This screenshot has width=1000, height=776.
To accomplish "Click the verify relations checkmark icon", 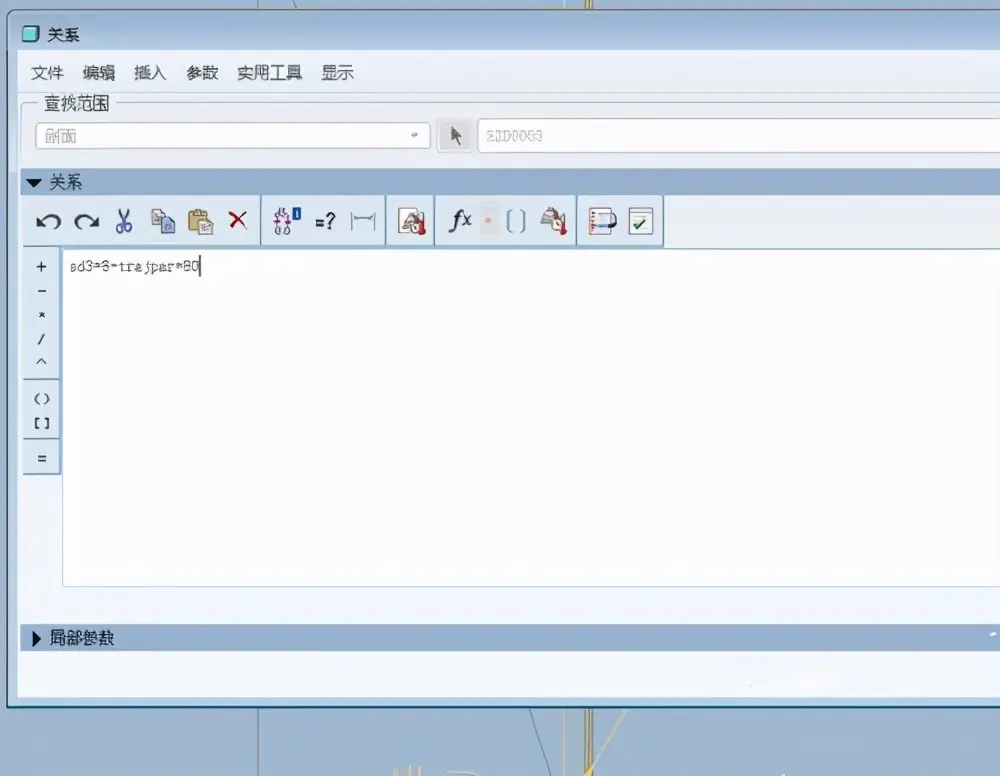I will (x=640, y=221).
